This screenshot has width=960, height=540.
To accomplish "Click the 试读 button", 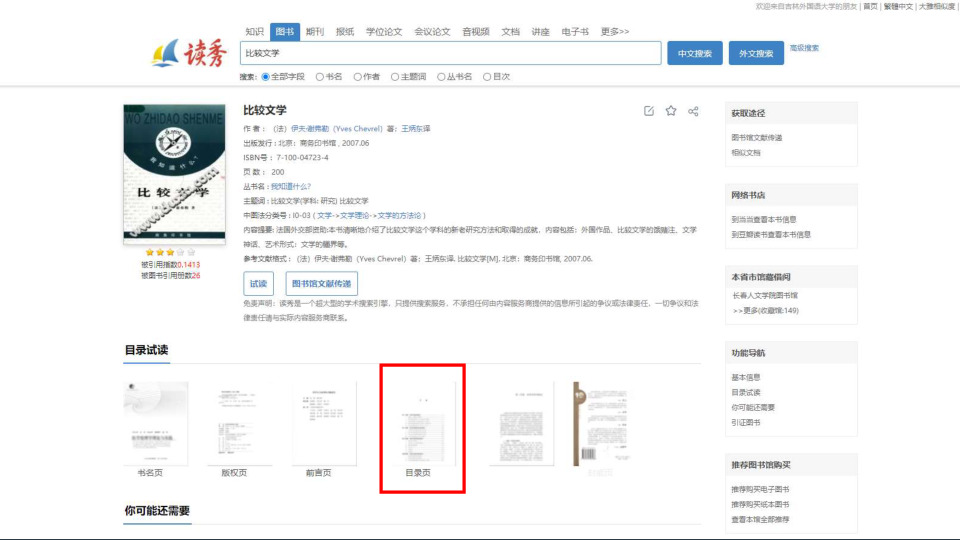I will pyautogui.click(x=258, y=283).
